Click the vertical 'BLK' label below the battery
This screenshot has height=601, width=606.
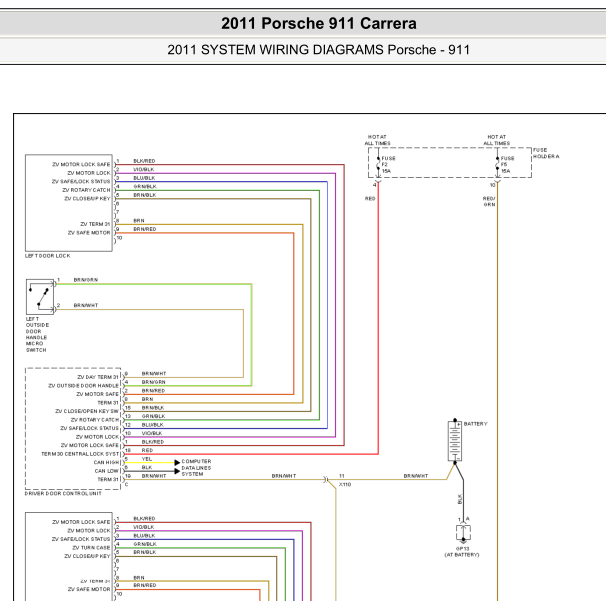click(x=460, y=499)
